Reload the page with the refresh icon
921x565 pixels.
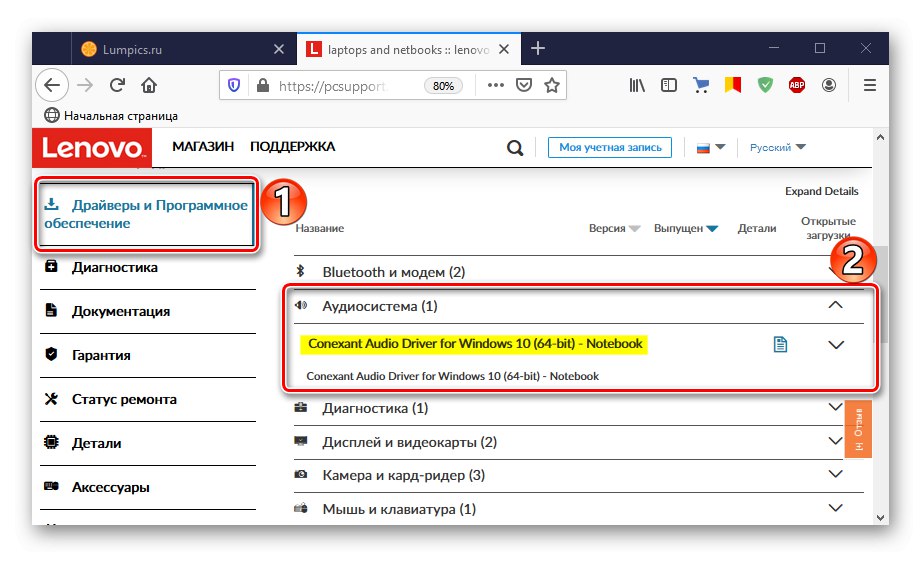coord(117,85)
